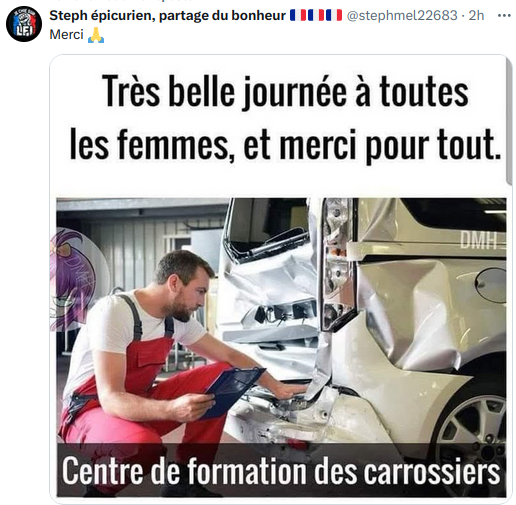Open Steph épicurien's profile via display name
This screenshot has height=505, width=516.
point(167,15)
